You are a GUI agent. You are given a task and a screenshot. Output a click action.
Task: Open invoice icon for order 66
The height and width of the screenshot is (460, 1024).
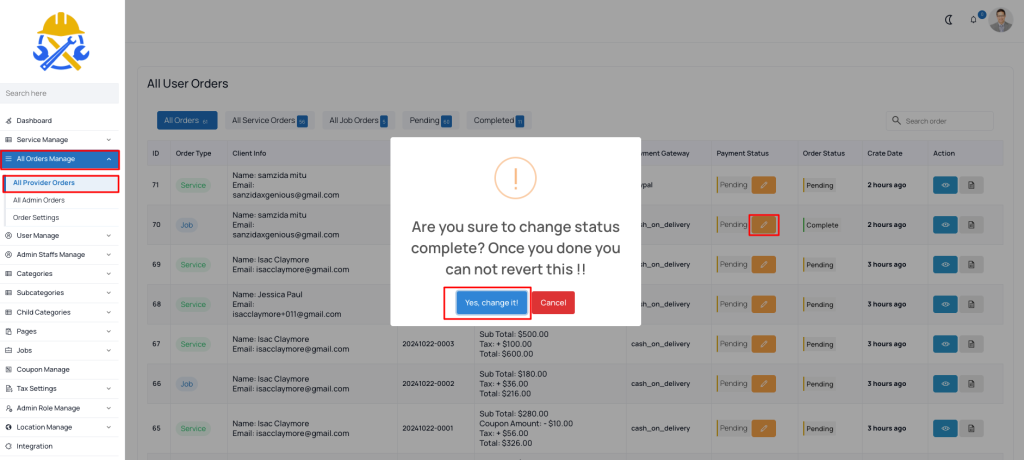click(x=970, y=384)
